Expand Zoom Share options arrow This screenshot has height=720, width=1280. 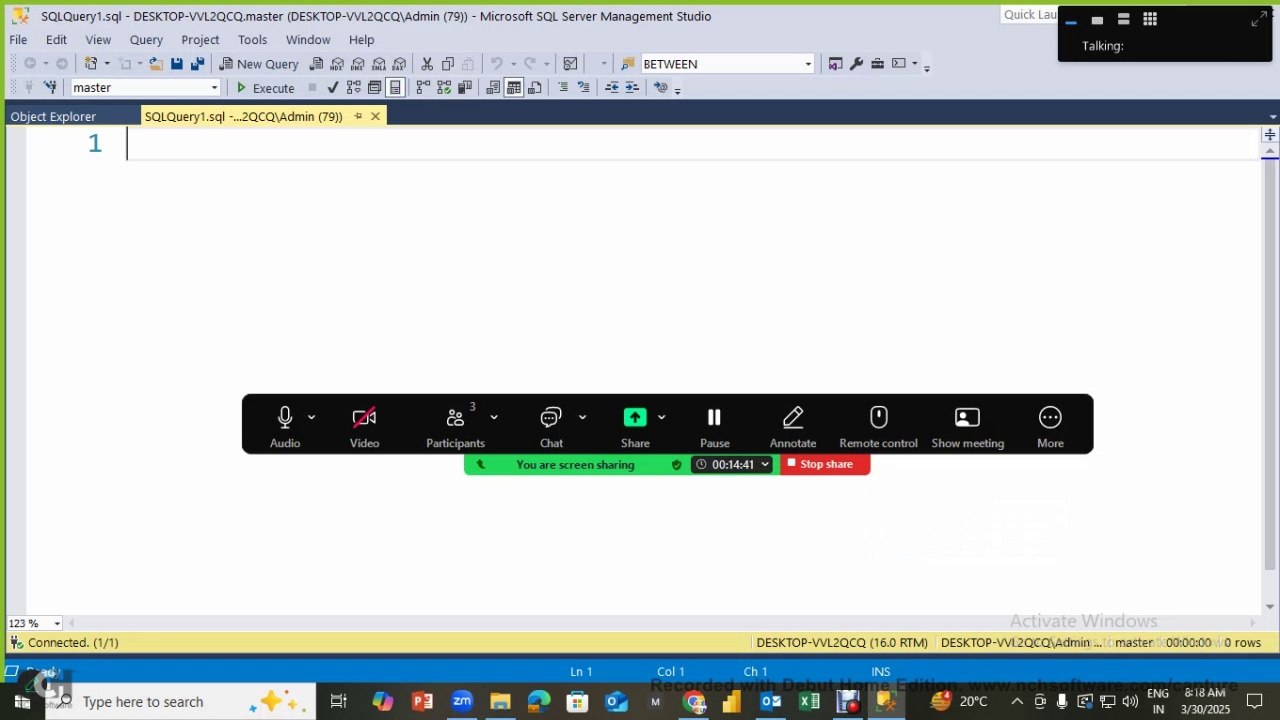661,417
